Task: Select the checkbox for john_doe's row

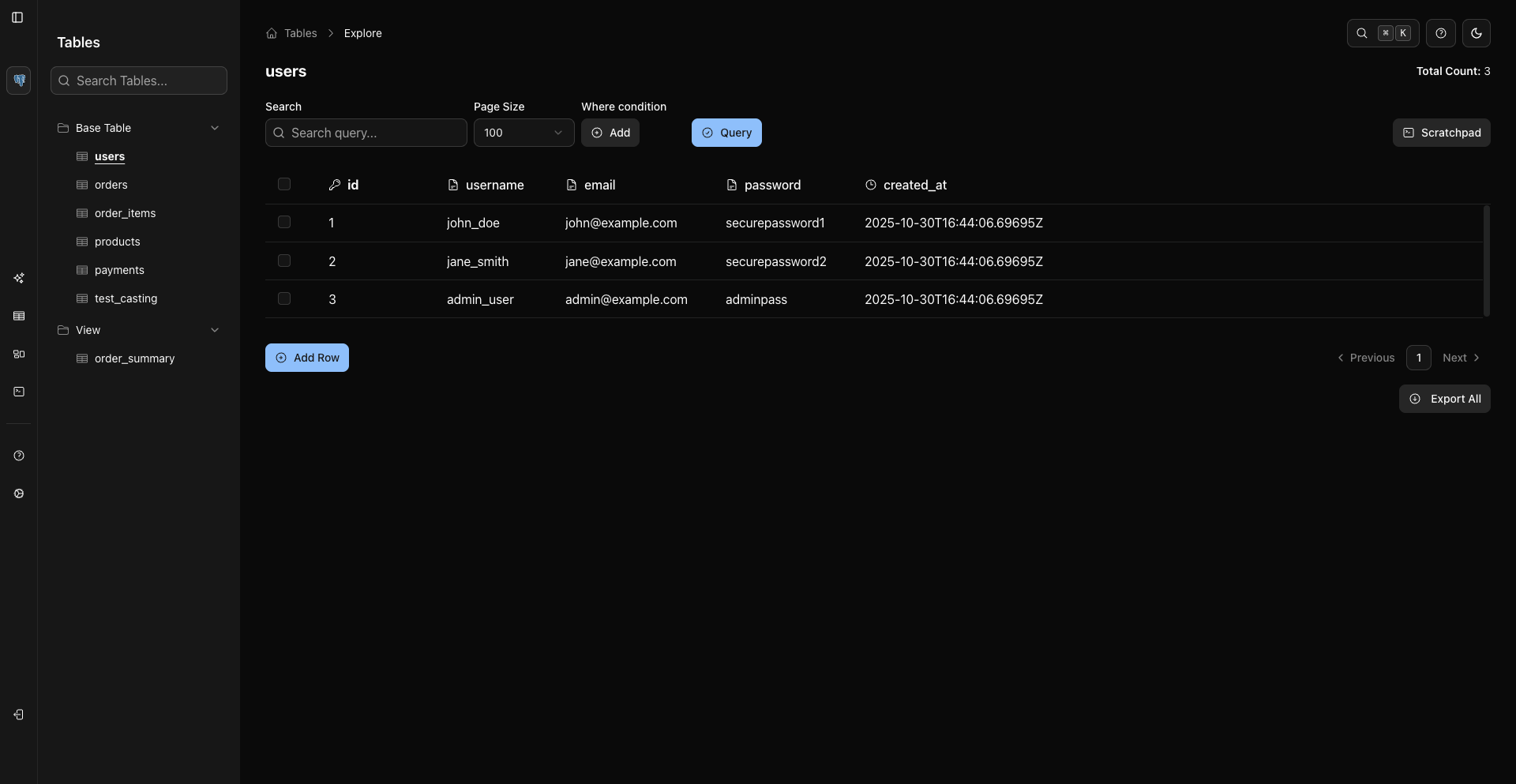Action: [x=284, y=222]
